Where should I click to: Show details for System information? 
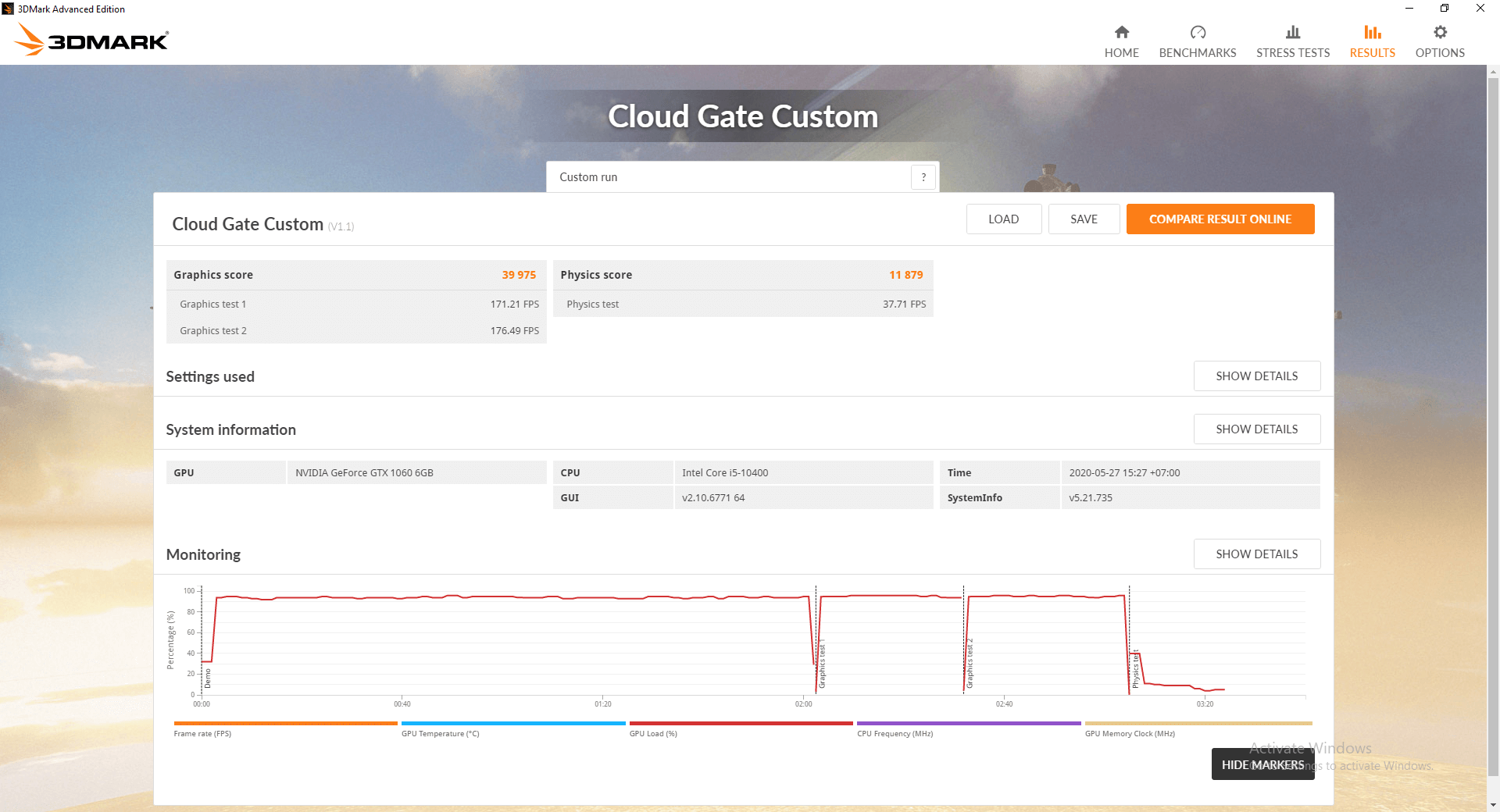(1256, 429)
